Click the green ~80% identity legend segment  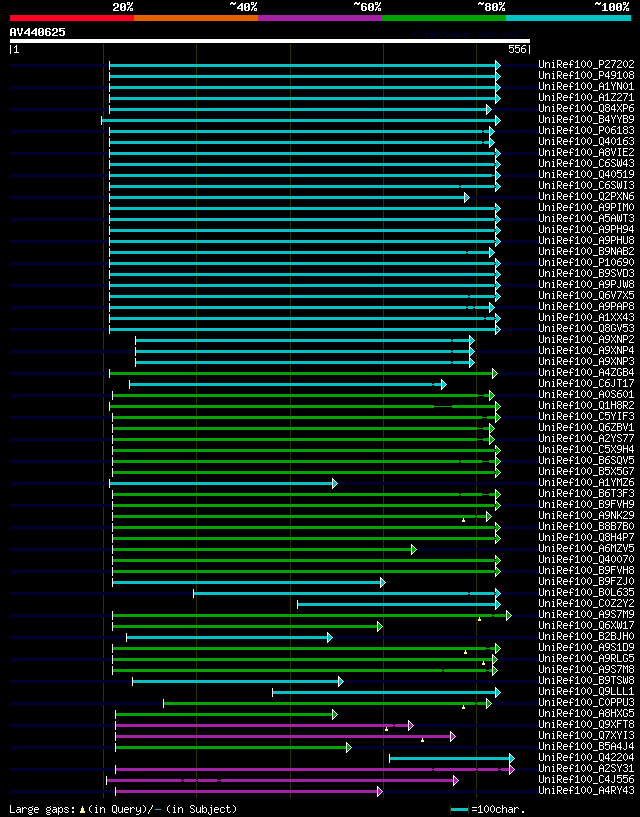(444, 18)
